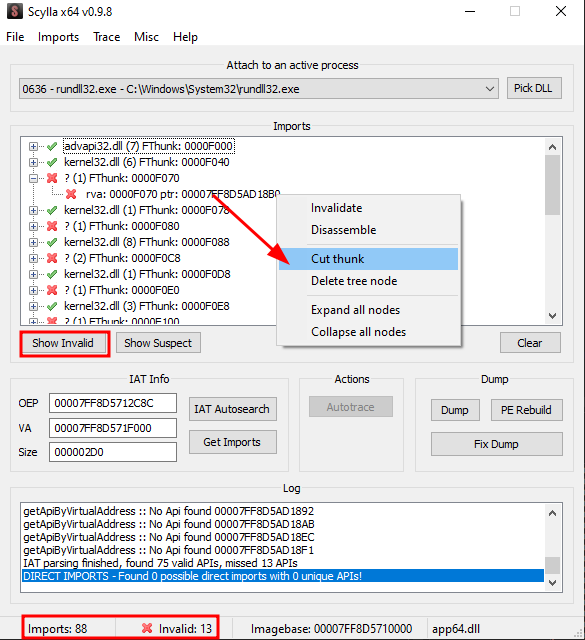Expand kernel32.dll (1) FThunk 0000F078 node
The height and width of the screenshot is (640, 585).
click(33, 210)
